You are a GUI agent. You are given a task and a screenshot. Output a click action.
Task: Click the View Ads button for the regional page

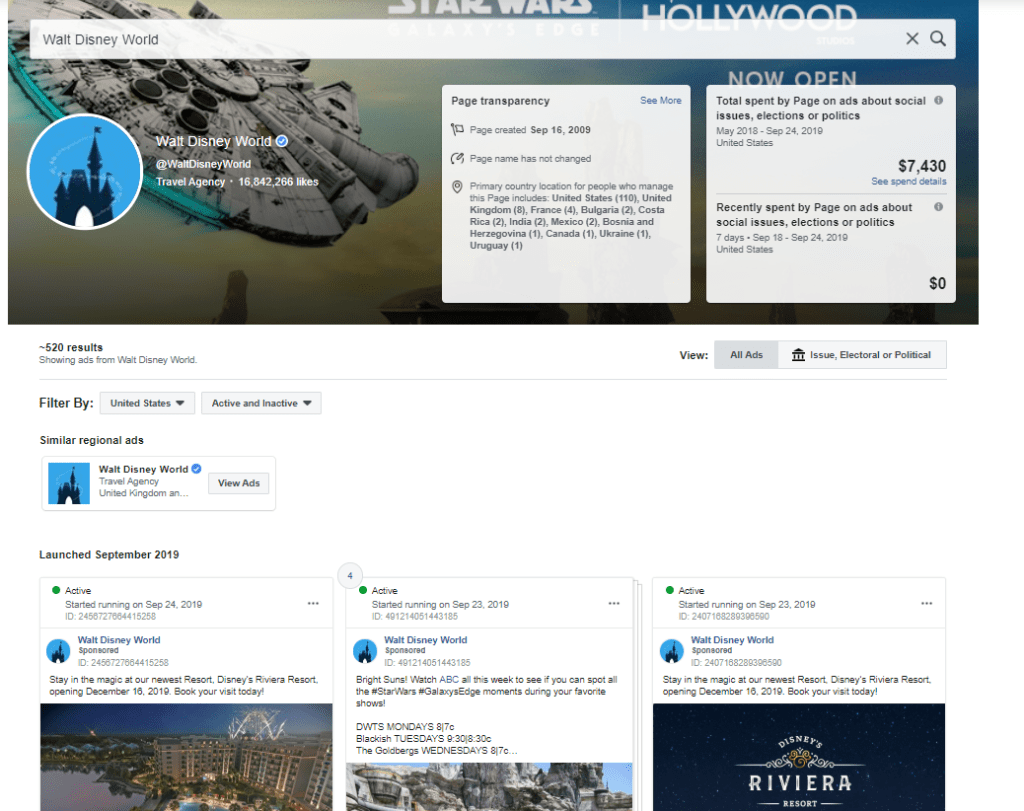tap(238, 482)
